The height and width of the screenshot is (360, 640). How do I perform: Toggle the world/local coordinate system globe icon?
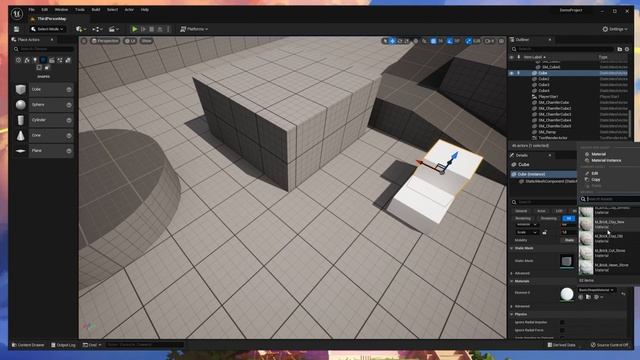[416, 41]
